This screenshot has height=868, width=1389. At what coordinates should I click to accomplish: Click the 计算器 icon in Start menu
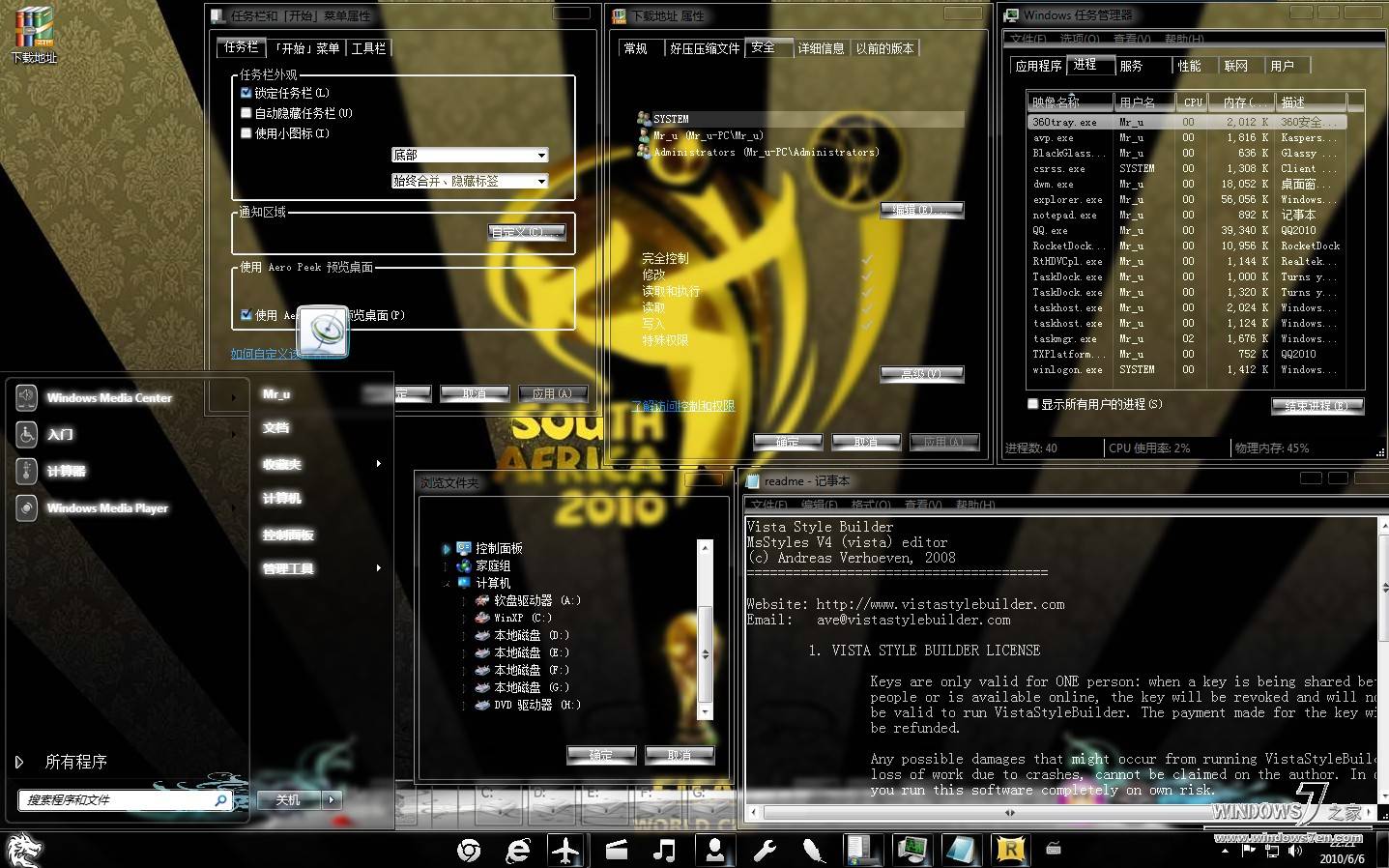point(26,471)
